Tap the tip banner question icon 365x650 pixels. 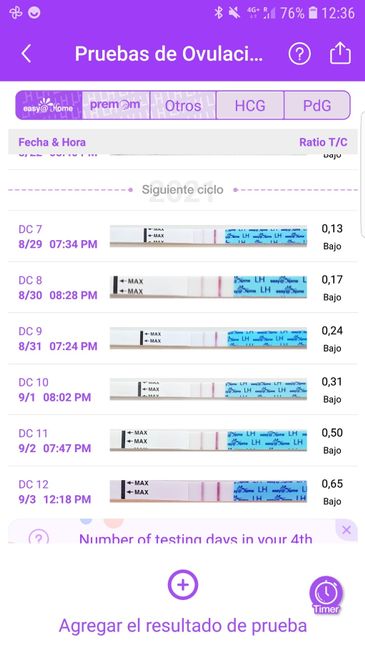pos(39,538)
